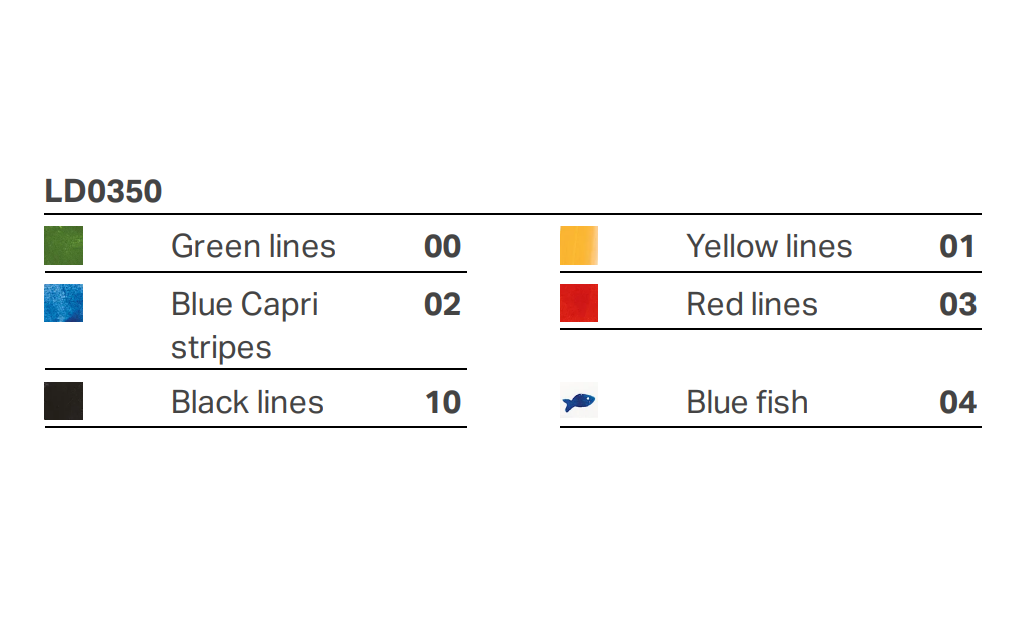Select the 'Blue Capri' label text
Image resolution: width=1032 pixels, height=629 pixels.
point(245,304)
